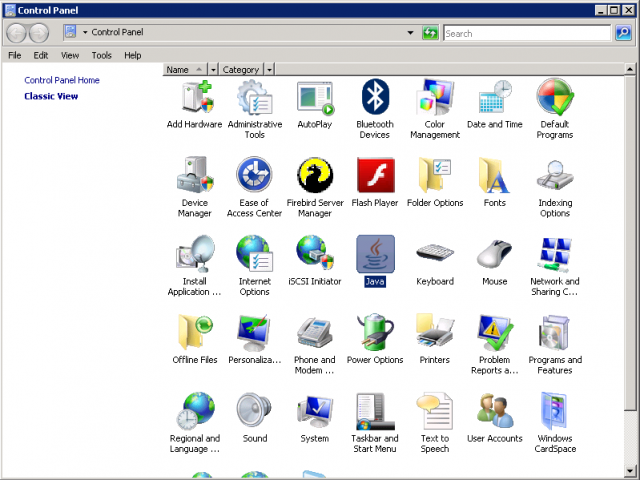Open the System applet

click(x=315, y=418)
